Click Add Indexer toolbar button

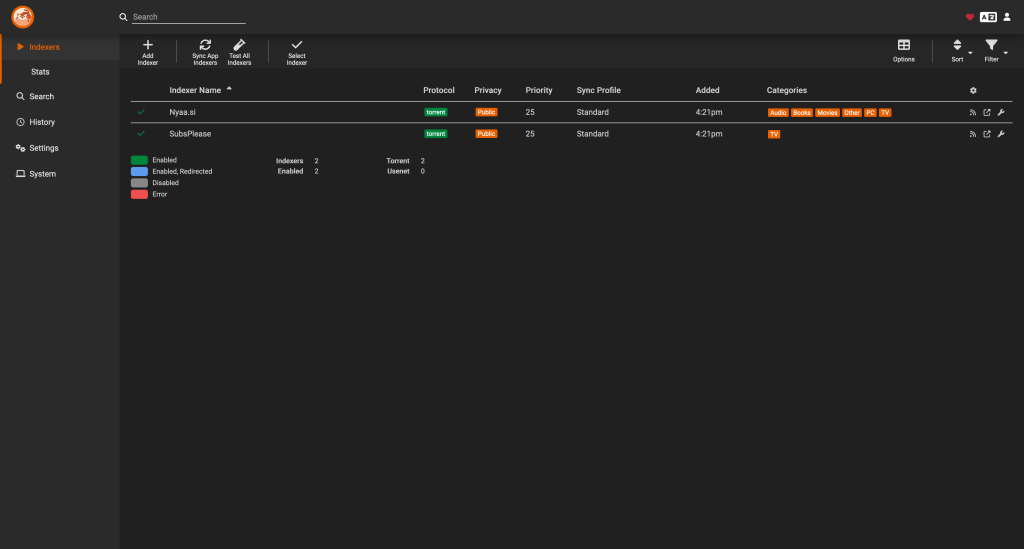[x=148, y=52]
